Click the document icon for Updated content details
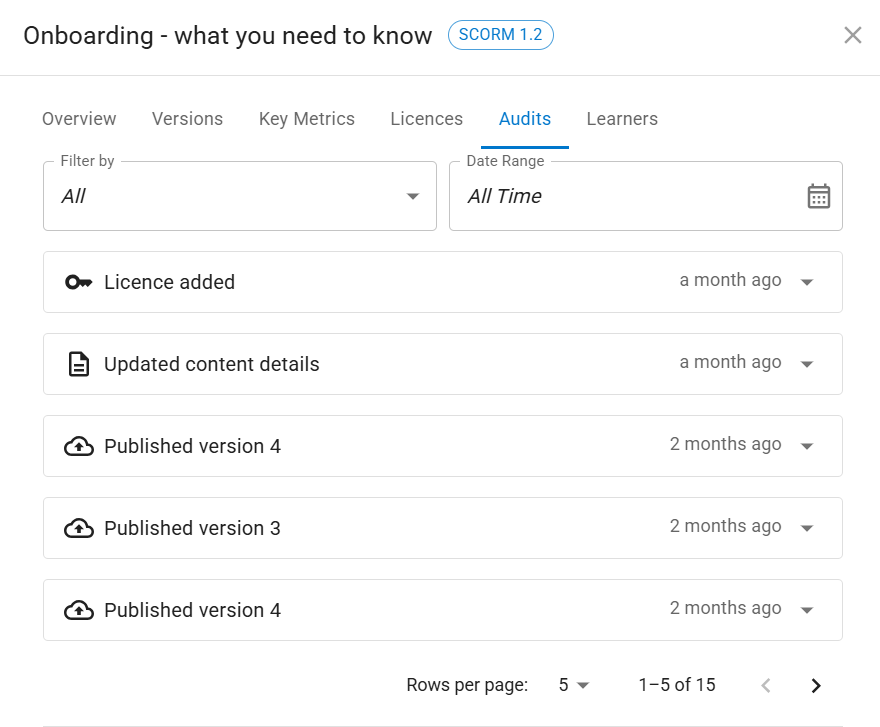This screenshot has height=727, width=880. point(78,364)
